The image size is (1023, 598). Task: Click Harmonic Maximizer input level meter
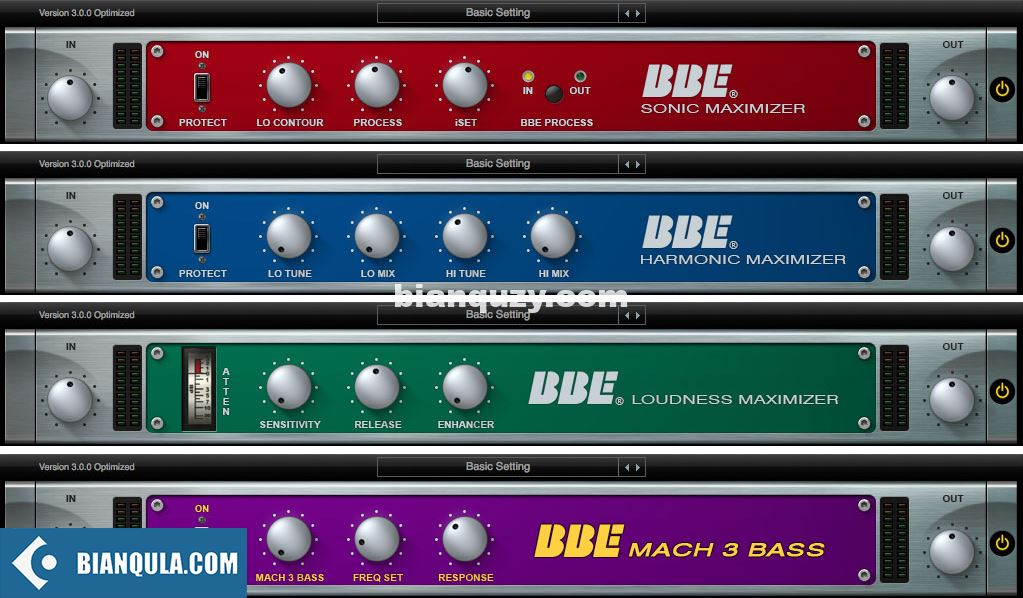pyautogui.click(x=127, y=237)
